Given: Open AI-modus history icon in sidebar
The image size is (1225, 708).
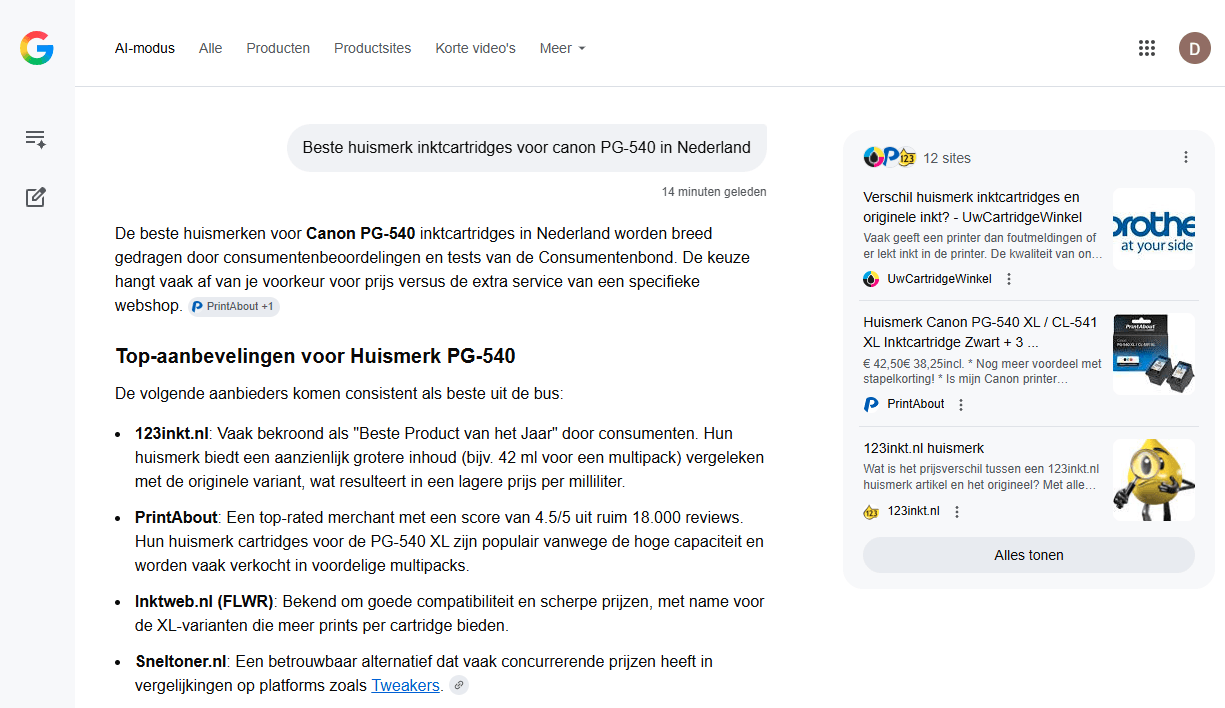Looking at the screenshot, I should click(x=36, y=139).
